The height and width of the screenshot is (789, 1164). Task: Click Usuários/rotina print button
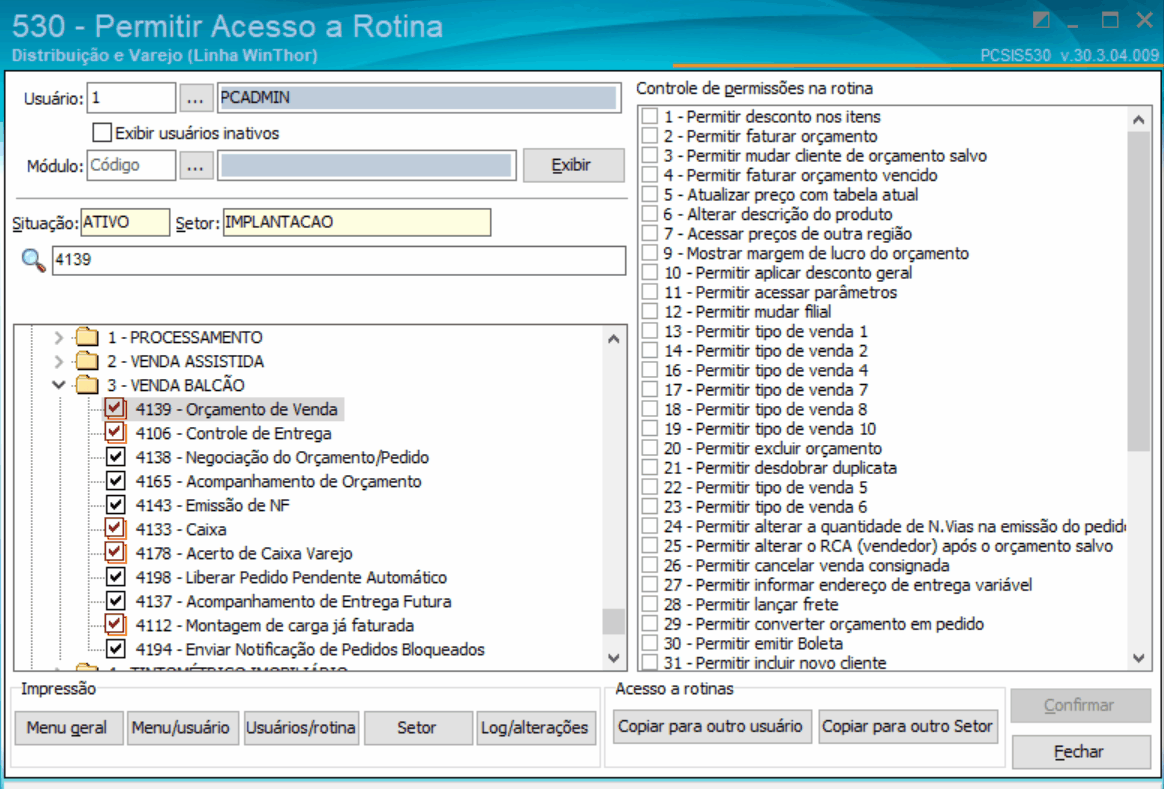(301, 727)
